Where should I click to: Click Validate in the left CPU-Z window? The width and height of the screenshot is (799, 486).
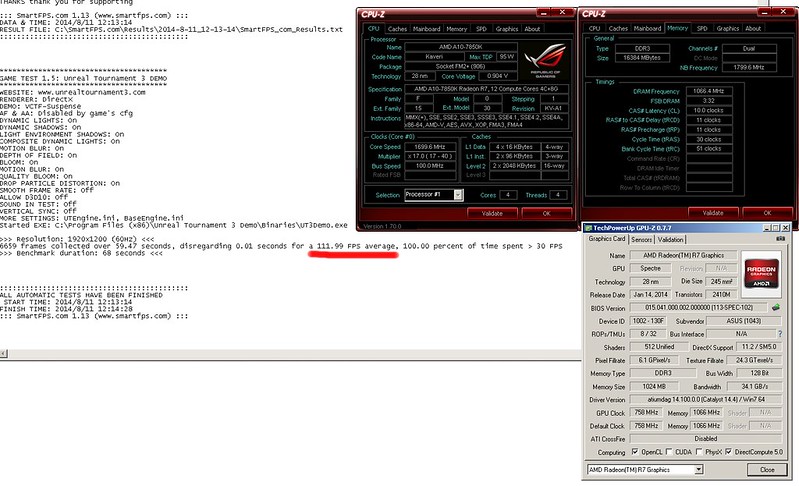click(x=492, y=213)
